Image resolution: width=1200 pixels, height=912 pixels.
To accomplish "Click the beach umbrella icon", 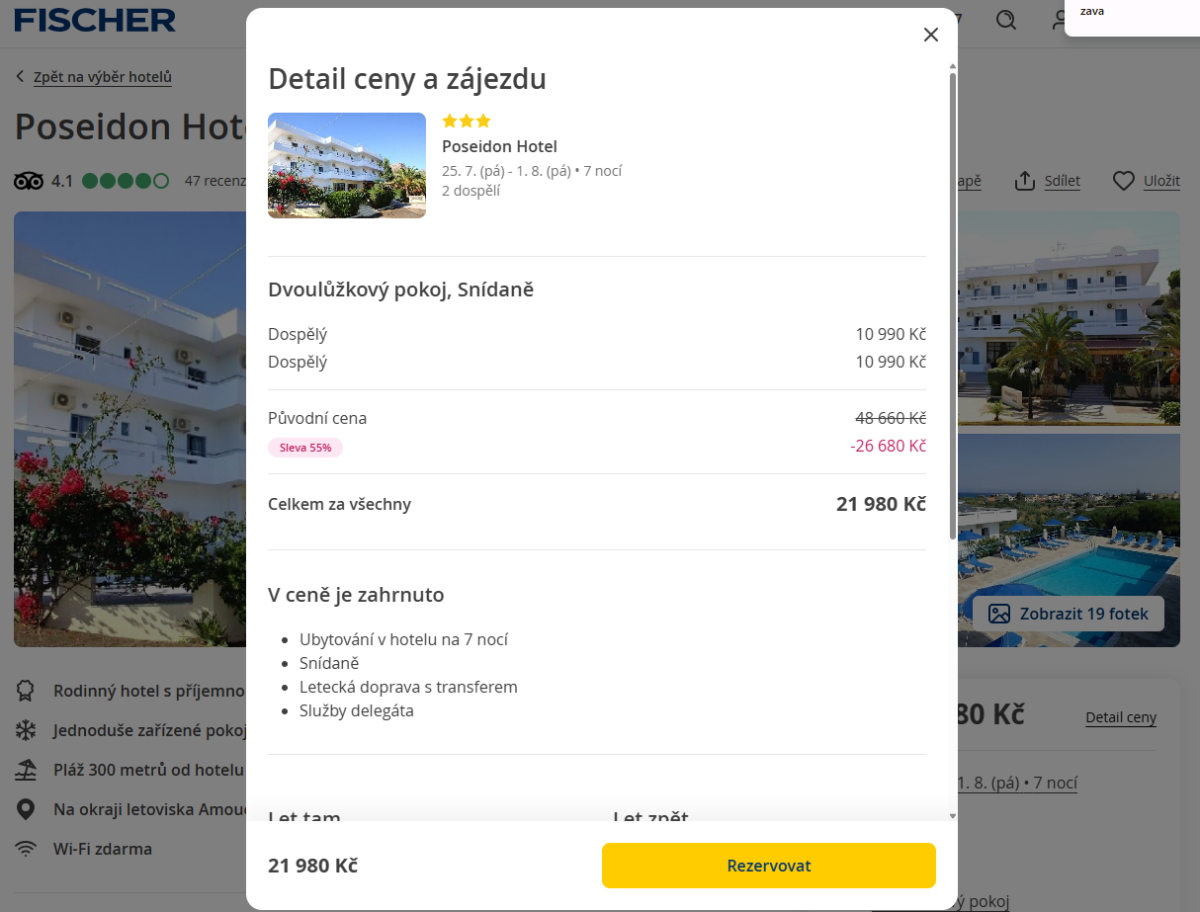I will pyautogui.click(x=25, y=770).
